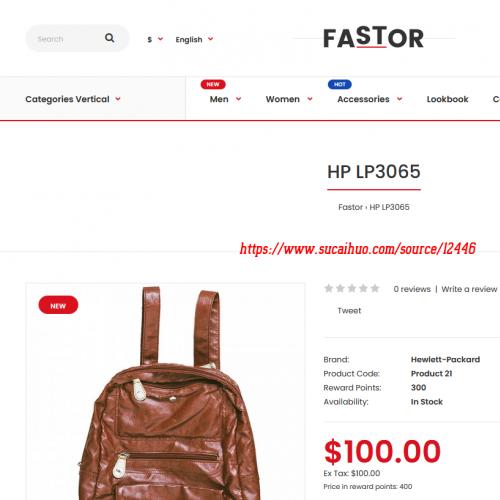The height and width of the screenshot is (500, 500).
Task: Click the search magnifier icon
Action: [110, 38]
